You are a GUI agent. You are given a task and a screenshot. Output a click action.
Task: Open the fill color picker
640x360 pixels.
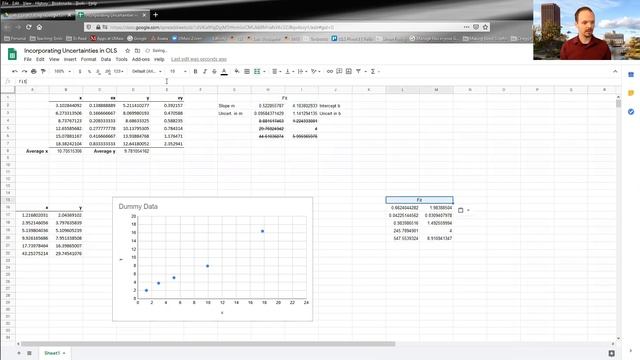pos(237,71)
